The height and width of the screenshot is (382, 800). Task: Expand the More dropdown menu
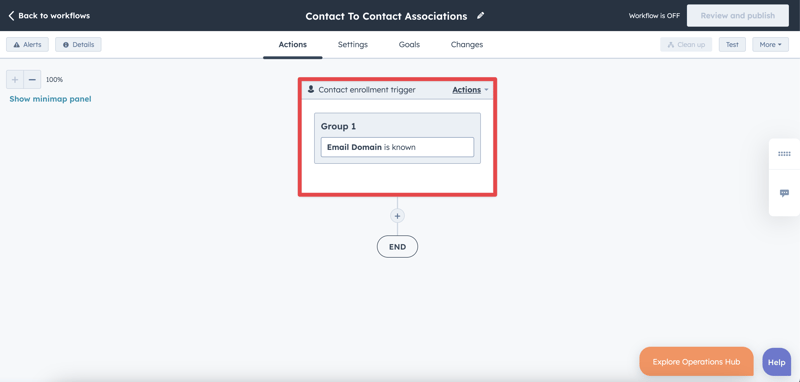pyautogui.click(x=770, y=44)
